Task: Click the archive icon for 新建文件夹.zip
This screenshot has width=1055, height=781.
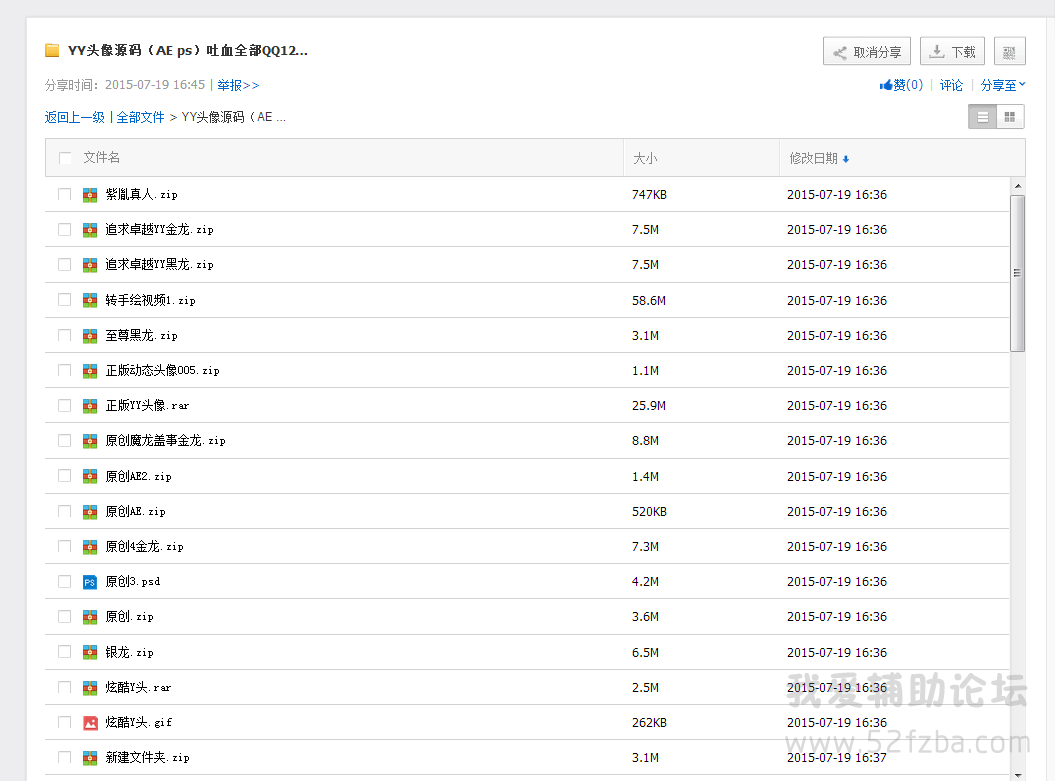Action: click(89, 758)
